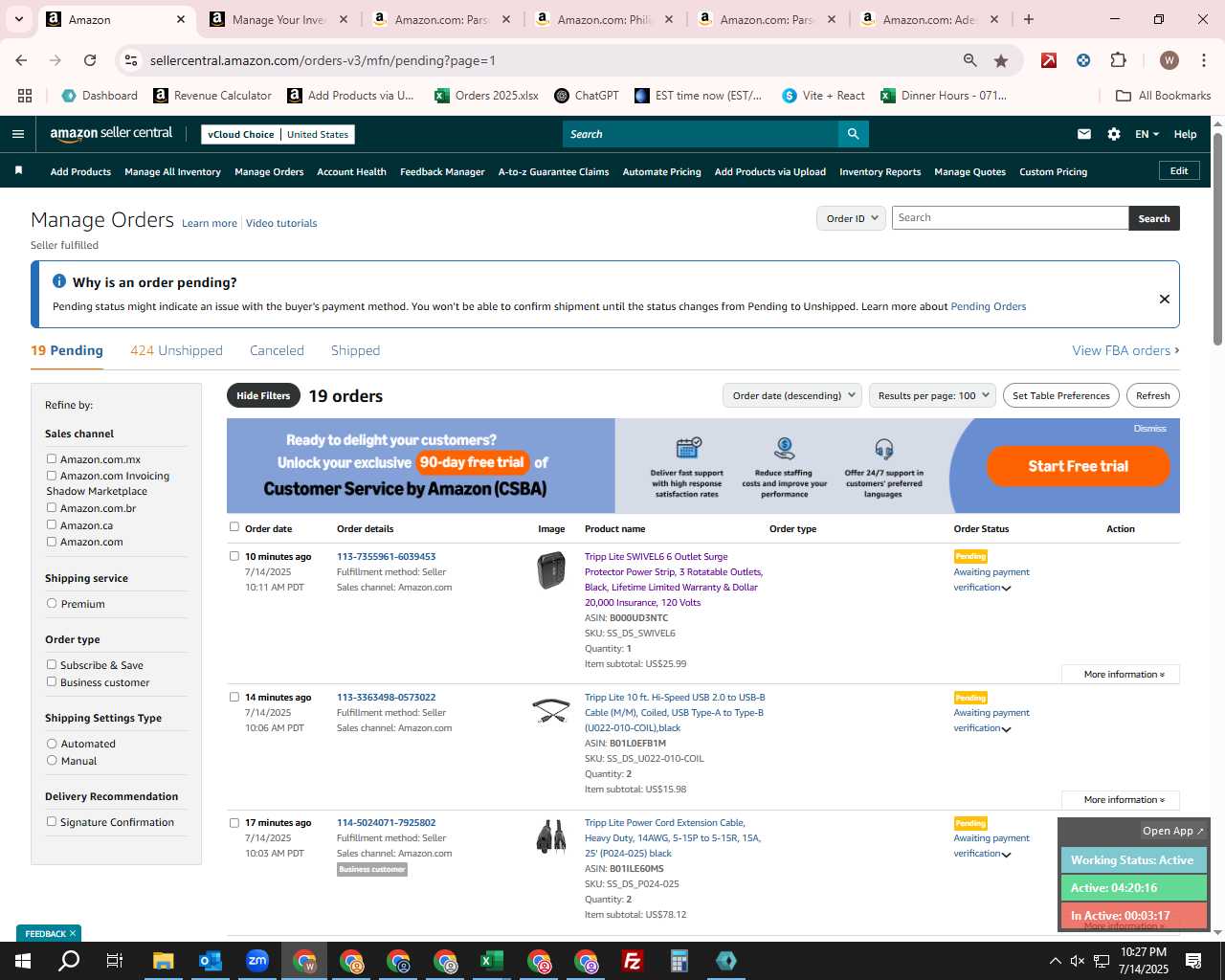Open the Seller Central hamburger menu
Viewport: 1225px width, 980px height.
18,134
